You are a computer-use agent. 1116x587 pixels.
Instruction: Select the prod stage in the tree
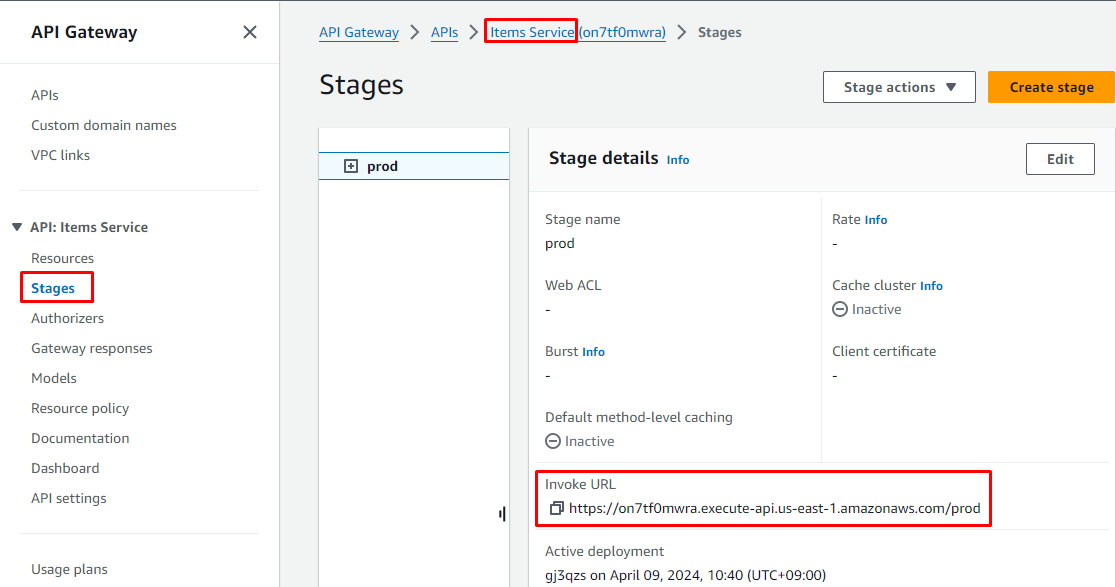pos(383,166)
